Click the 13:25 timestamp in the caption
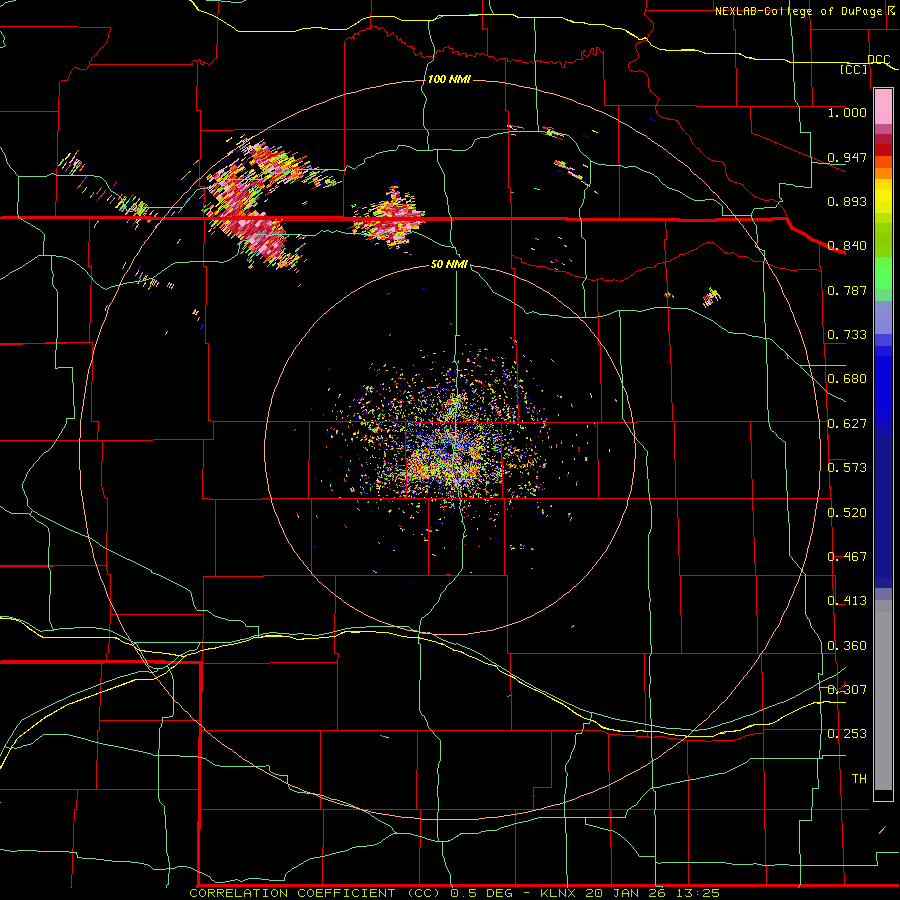900x900 pixels. point(697,893)
